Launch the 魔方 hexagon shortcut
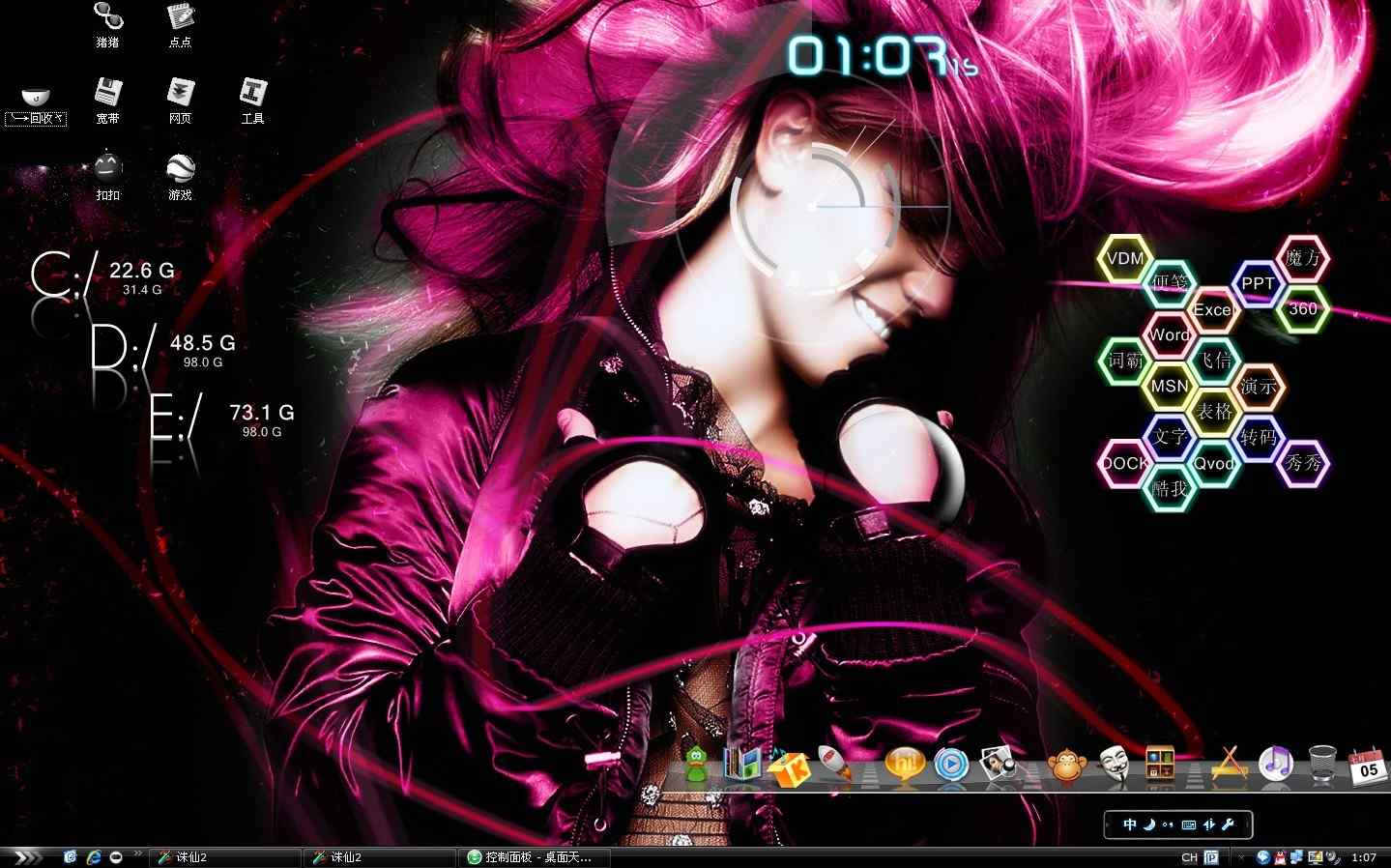The width and height of the screenshot is (1391, 868). point(1303,258)
